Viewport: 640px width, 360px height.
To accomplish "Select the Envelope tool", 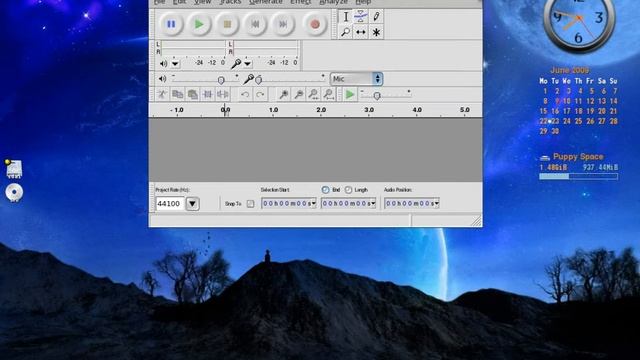I will pyautogui.click(x=361, y=16).
